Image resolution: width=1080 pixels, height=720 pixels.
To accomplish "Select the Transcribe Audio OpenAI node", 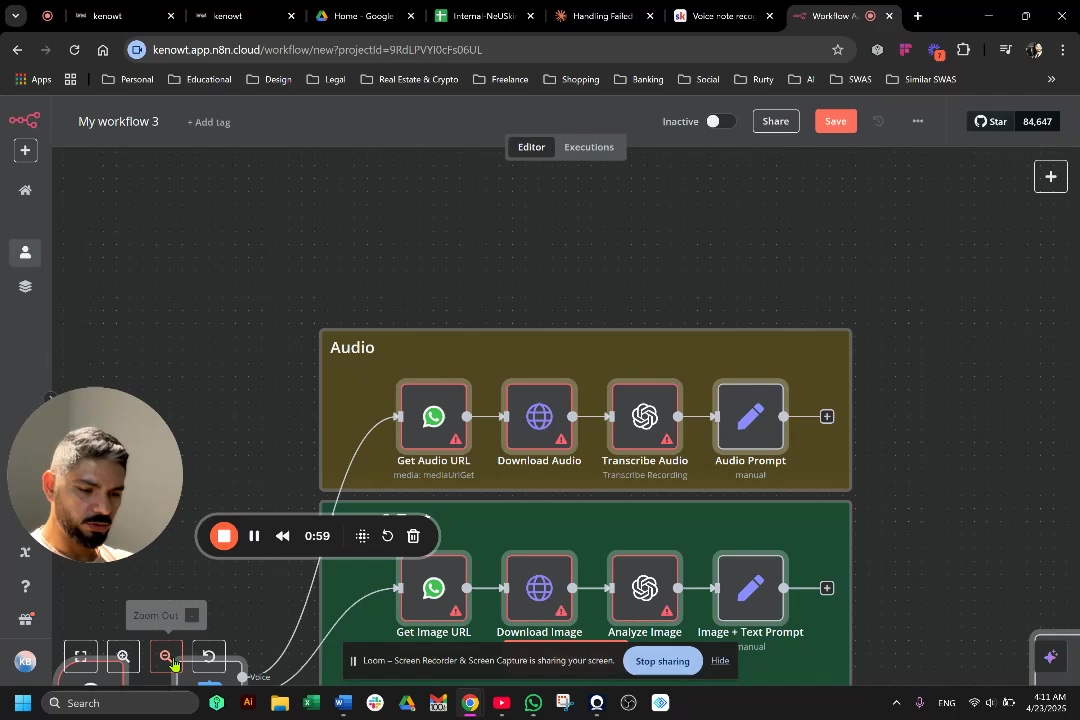I will click(645, 416).
